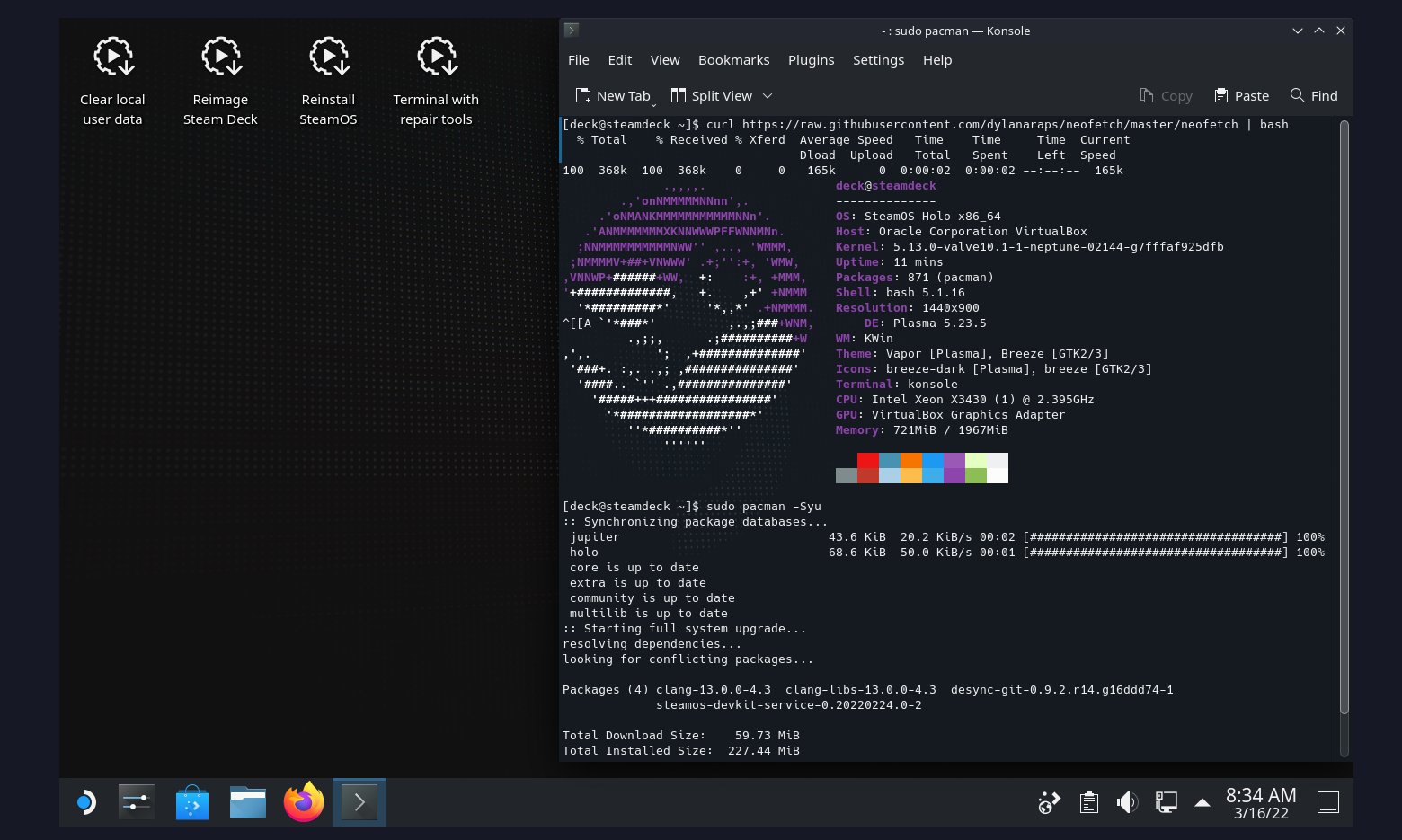
Task: Open the Settings menu in Konsole
Action: (879, 60)
